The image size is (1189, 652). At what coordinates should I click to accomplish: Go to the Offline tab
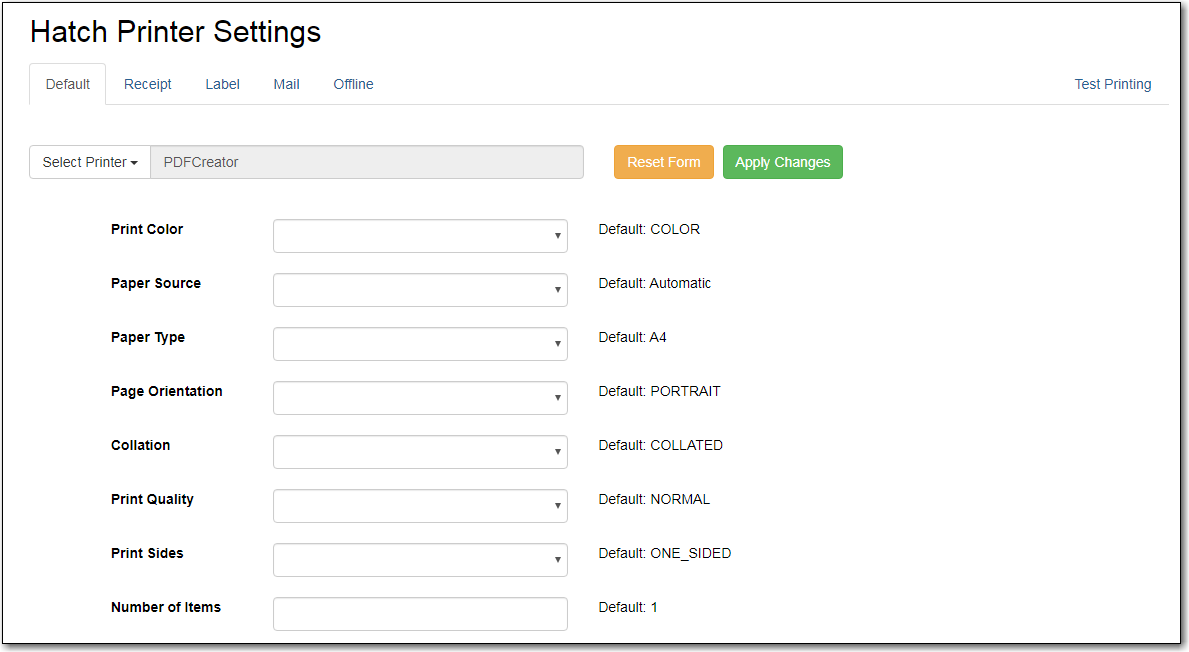[353, 84]
